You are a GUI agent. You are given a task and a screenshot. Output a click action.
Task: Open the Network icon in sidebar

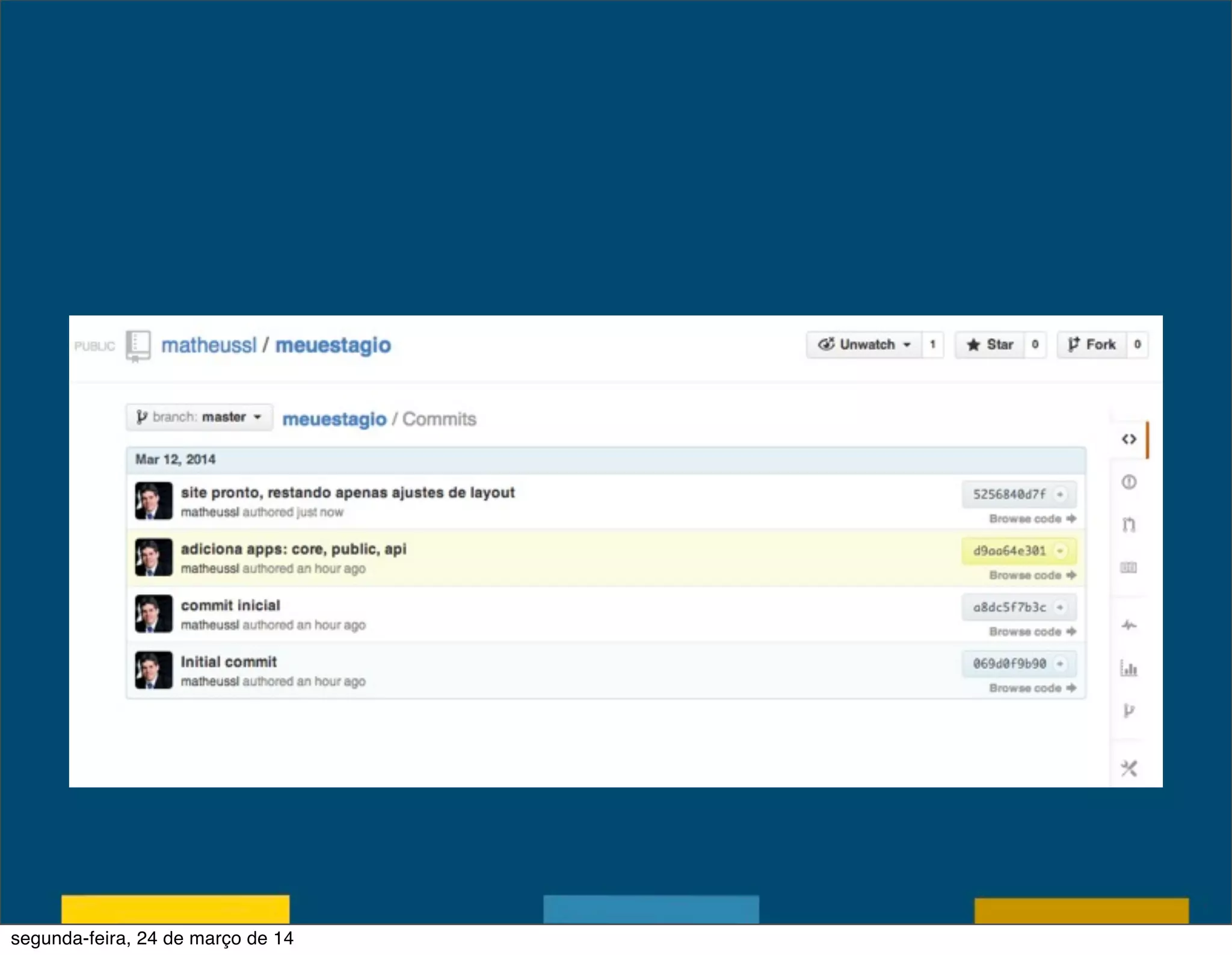pyautogui.click(x=1129, y=711)
